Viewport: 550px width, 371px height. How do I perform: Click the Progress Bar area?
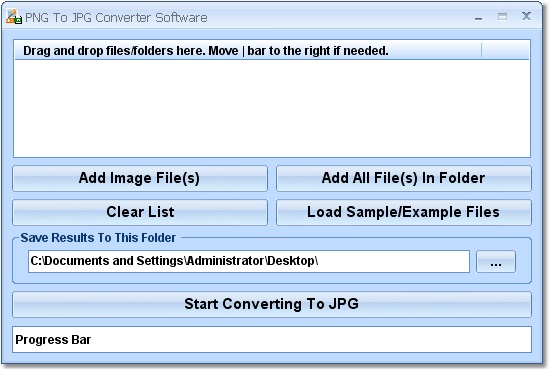272,339
